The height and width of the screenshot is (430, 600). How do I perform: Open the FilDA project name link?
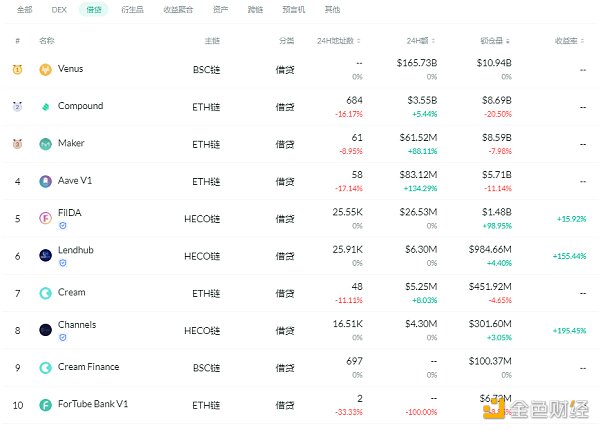(x=70, y=214)
